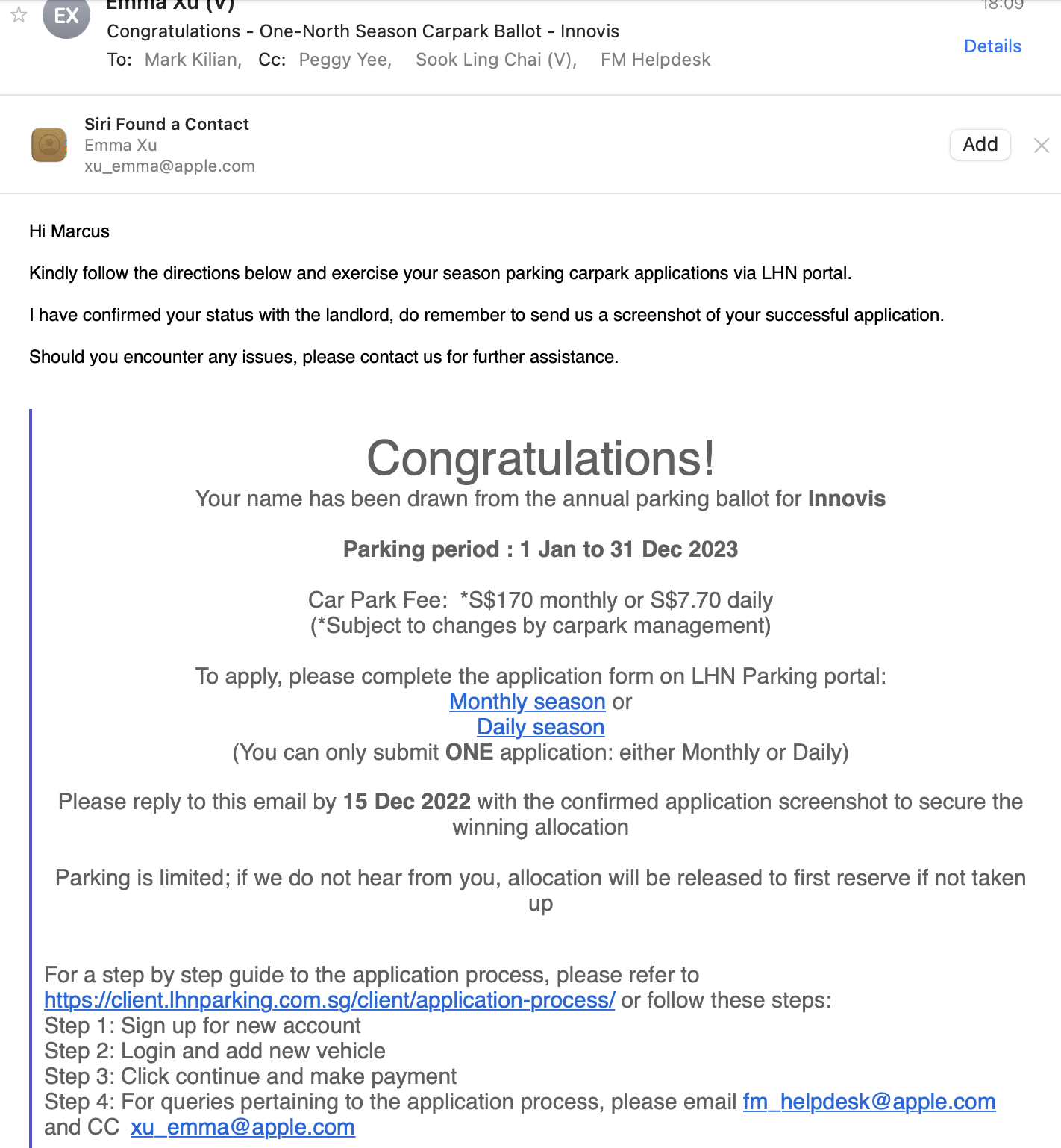
Task: Click the Congratulations! heading
Action: point(540,458)
